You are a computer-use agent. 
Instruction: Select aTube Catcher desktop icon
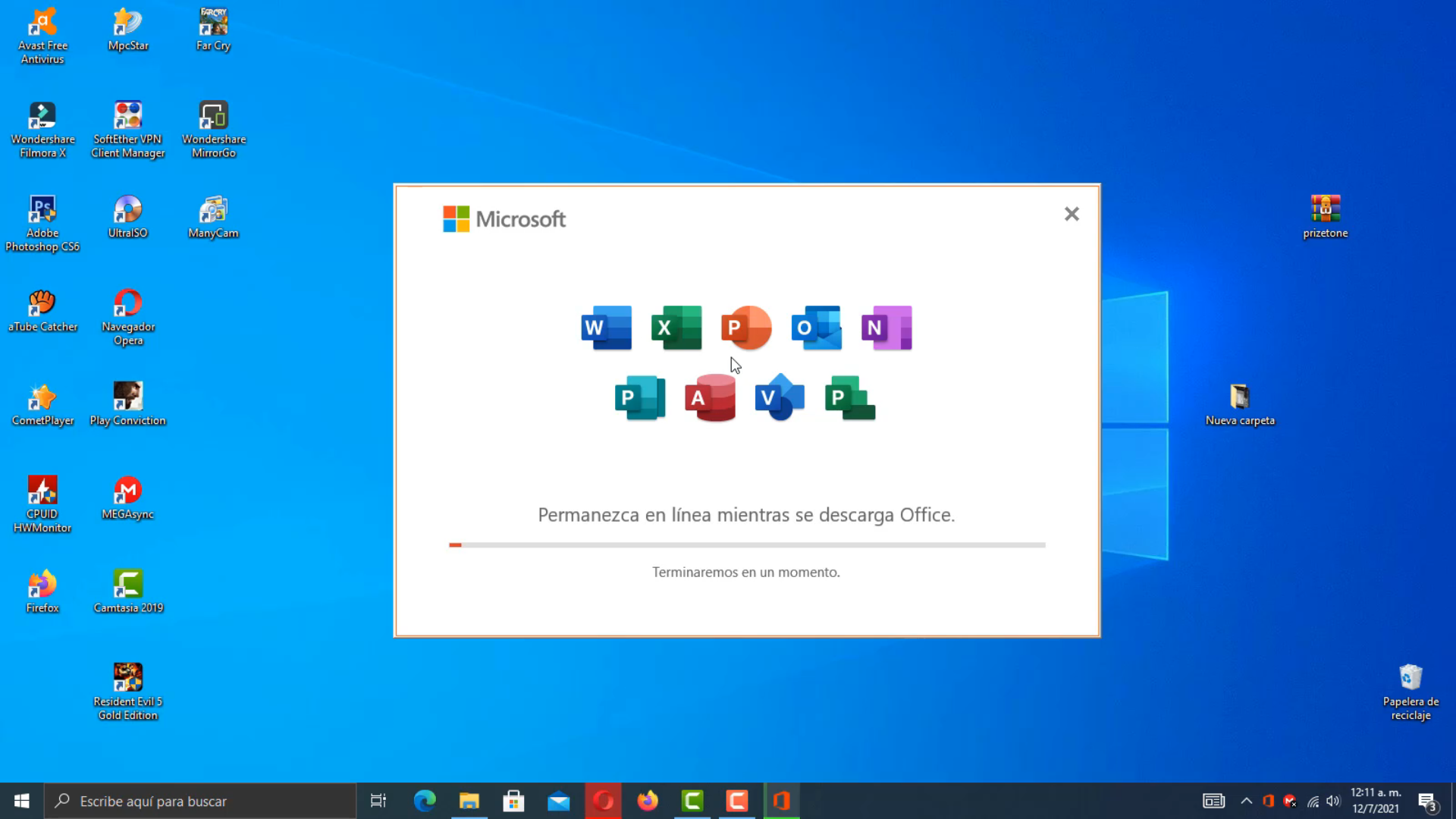pos(42,311)
